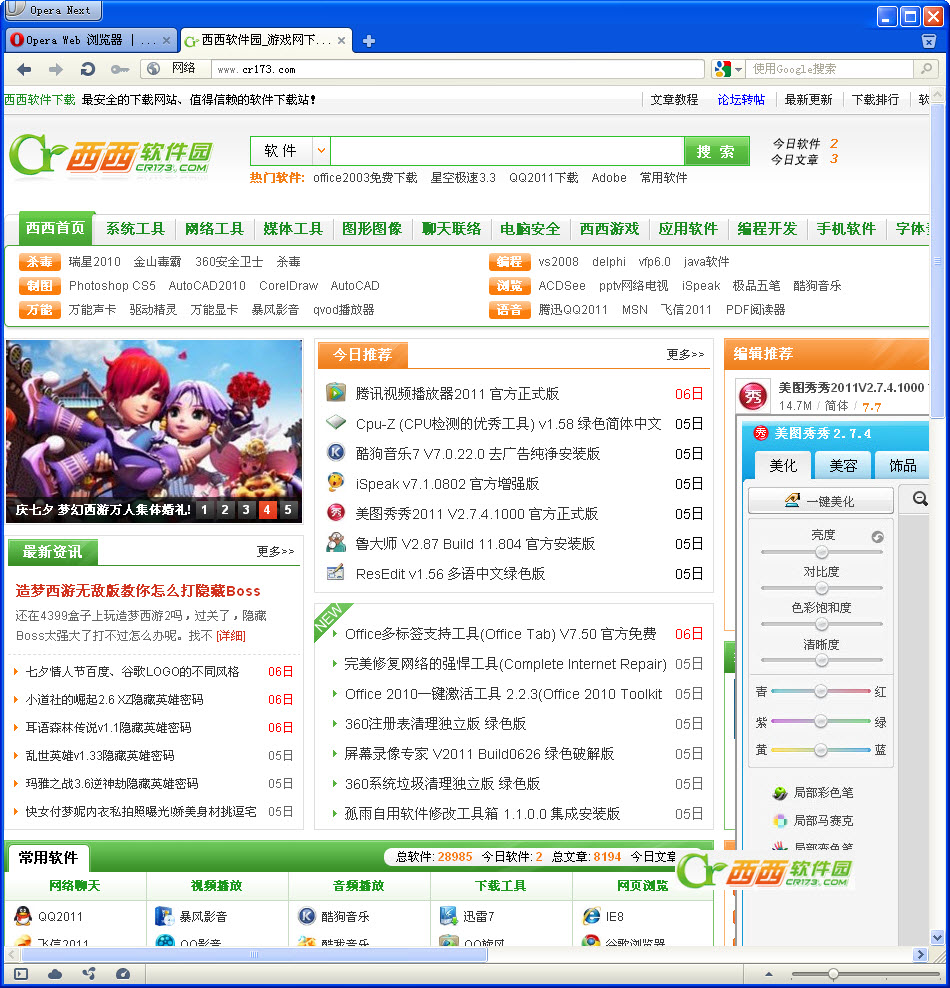Click the reset icon beside 亮度
This screenshot has width=950, height=988.
(878, 537)
